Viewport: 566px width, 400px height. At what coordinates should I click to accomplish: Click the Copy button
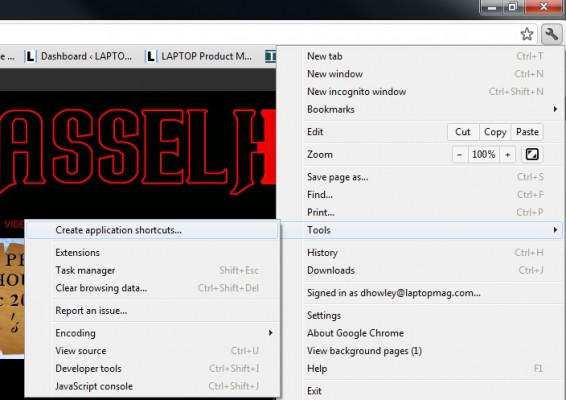[495, 132]
